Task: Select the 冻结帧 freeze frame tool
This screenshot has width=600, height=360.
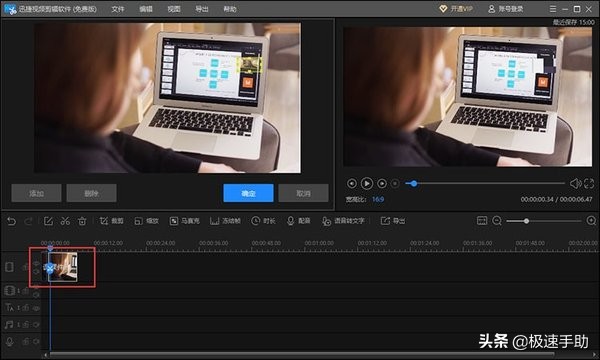Action: (x=225, y=221)
